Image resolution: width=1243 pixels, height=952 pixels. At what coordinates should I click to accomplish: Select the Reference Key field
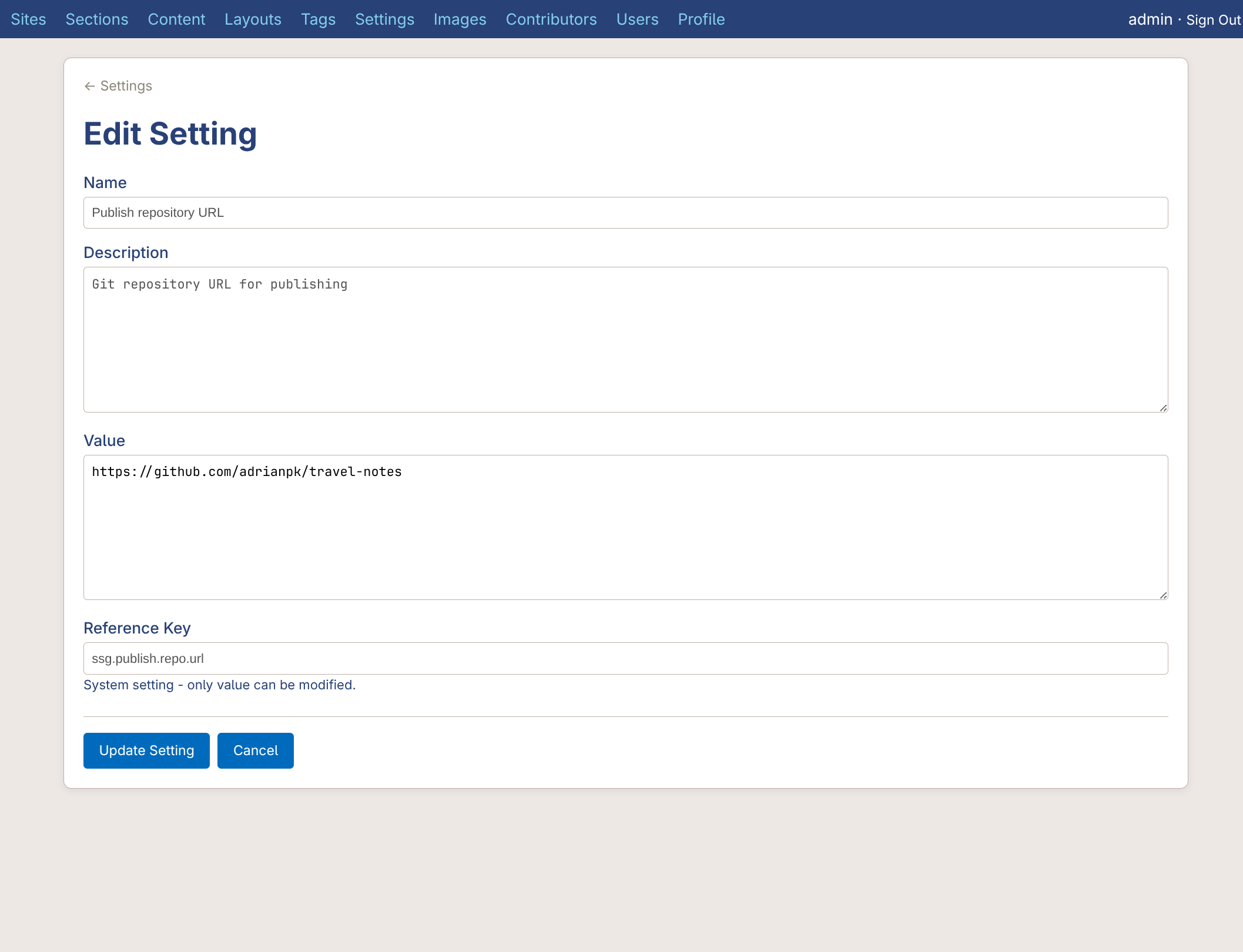pyautogui.click(x=625, y=658)
